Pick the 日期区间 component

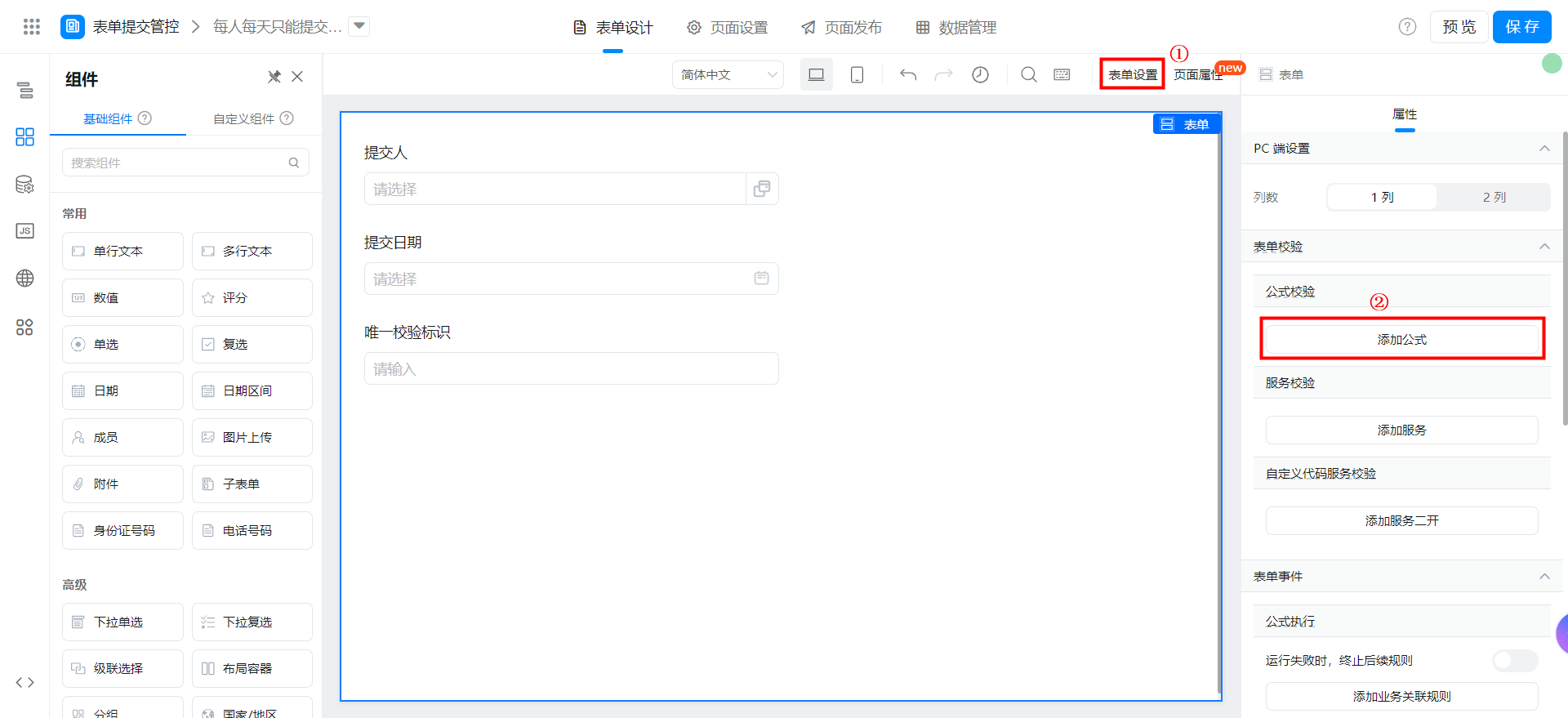[252, 390]
